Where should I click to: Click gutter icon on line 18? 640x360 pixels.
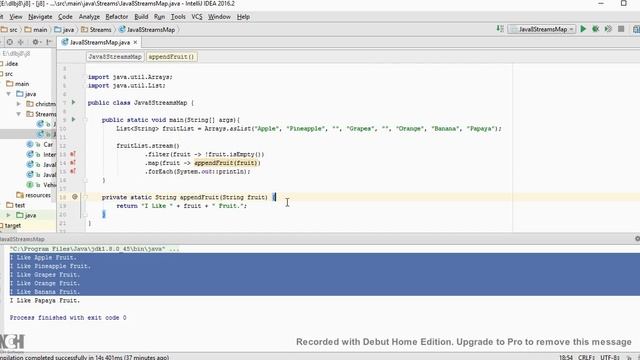pos(75,197)
